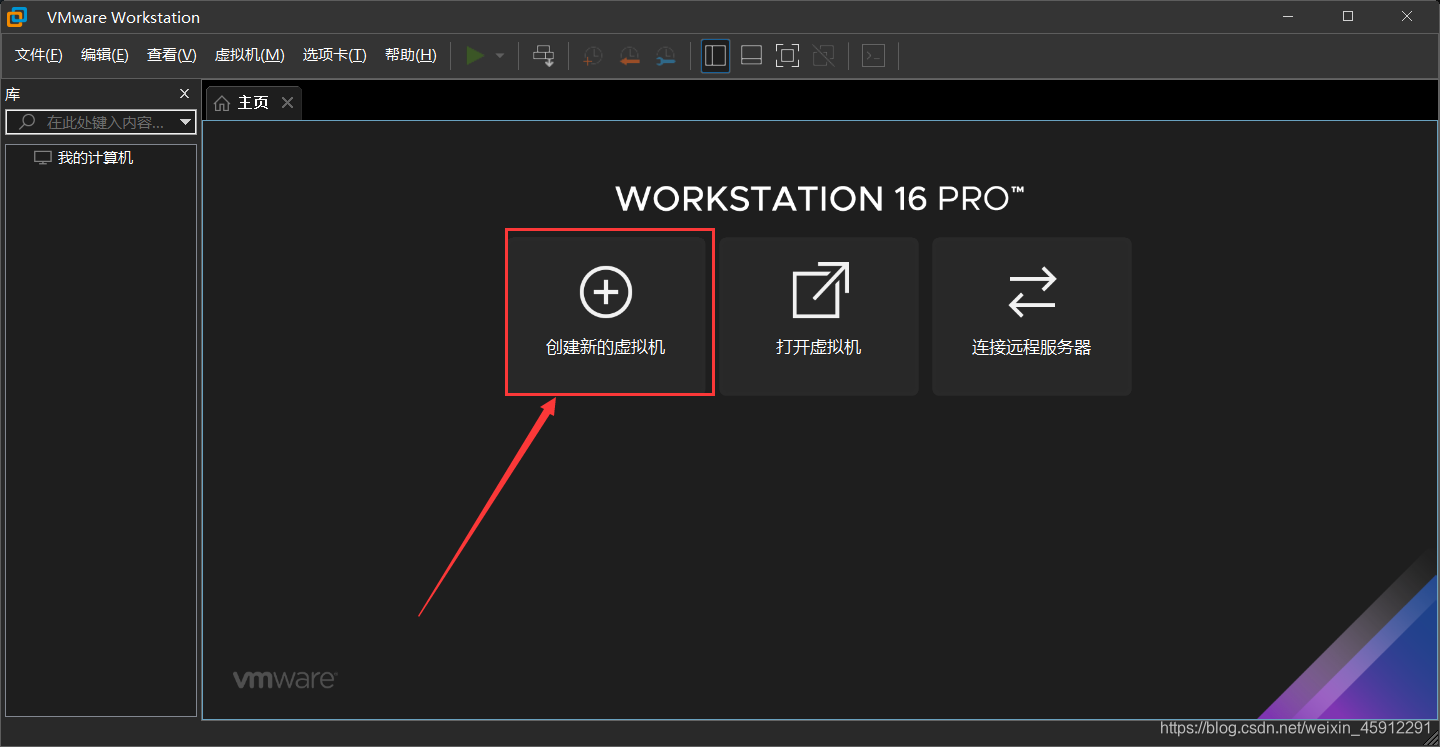Toggle the show library sidebar icon

click(x=715, y=56)
